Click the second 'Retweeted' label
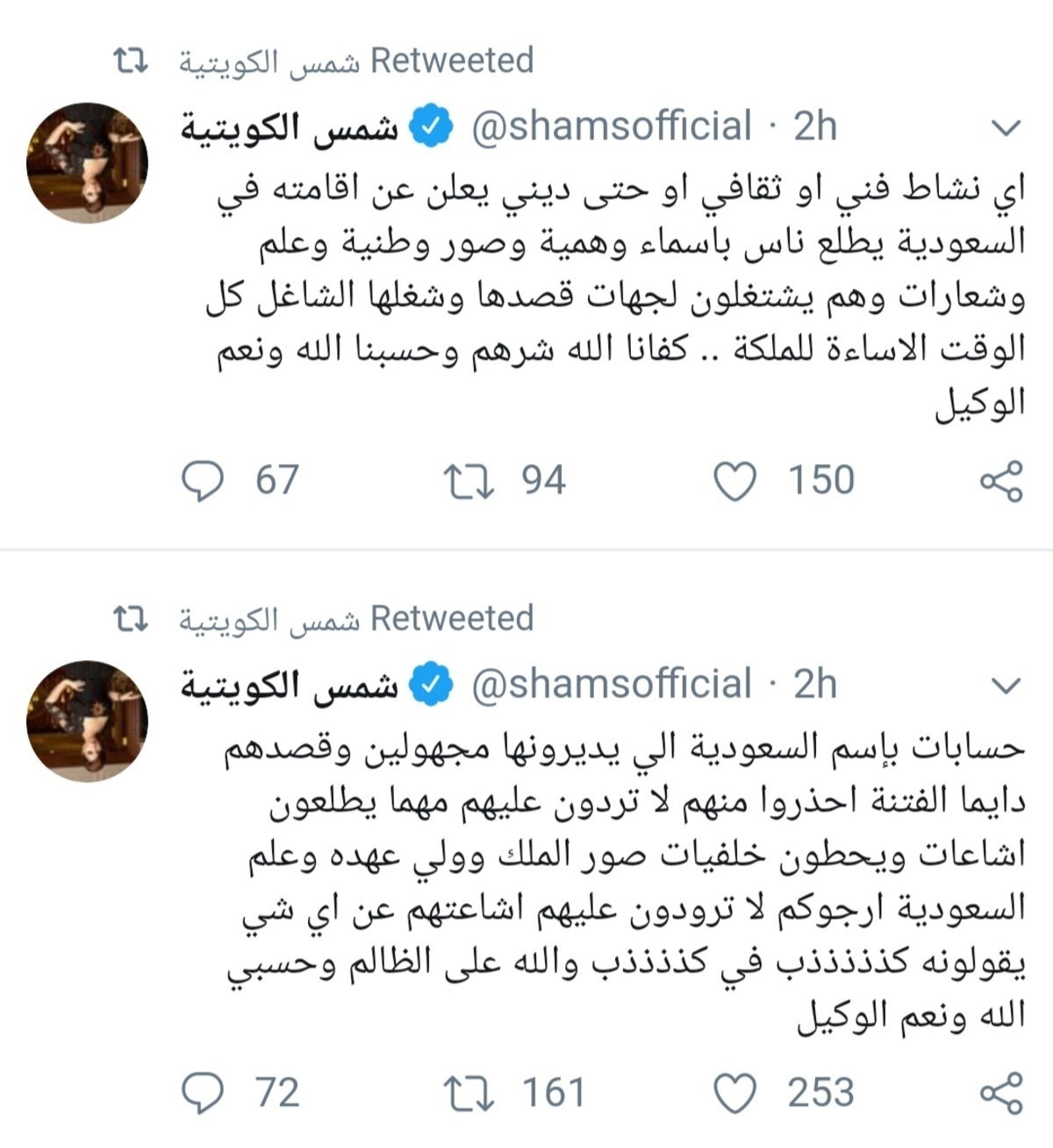Image resolution: width=1053 pixels, height=1148 pixels. 452,619
